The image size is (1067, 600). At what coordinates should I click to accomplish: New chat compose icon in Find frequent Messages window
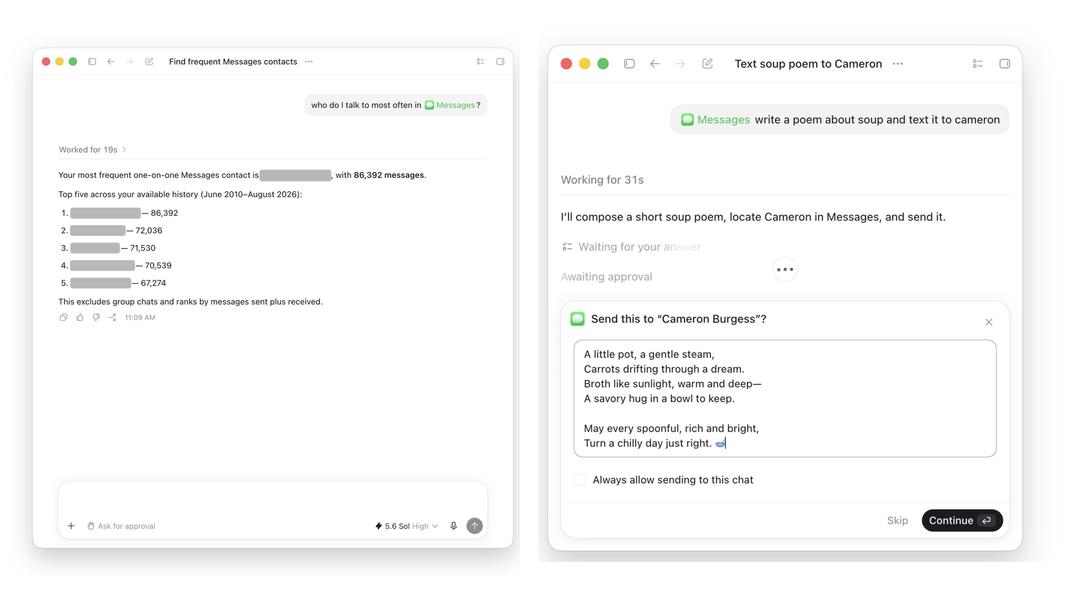[x=149, y=61]
